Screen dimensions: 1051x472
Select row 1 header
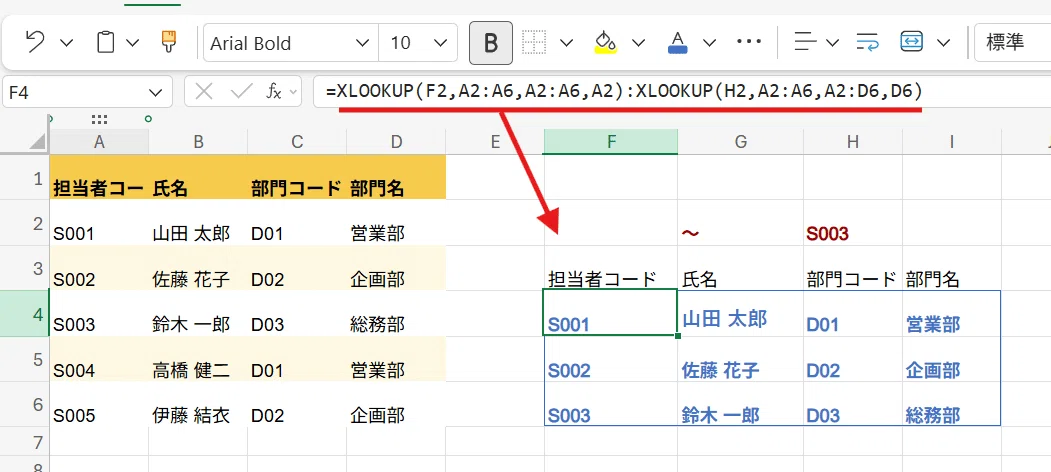(x=24, y=177)
